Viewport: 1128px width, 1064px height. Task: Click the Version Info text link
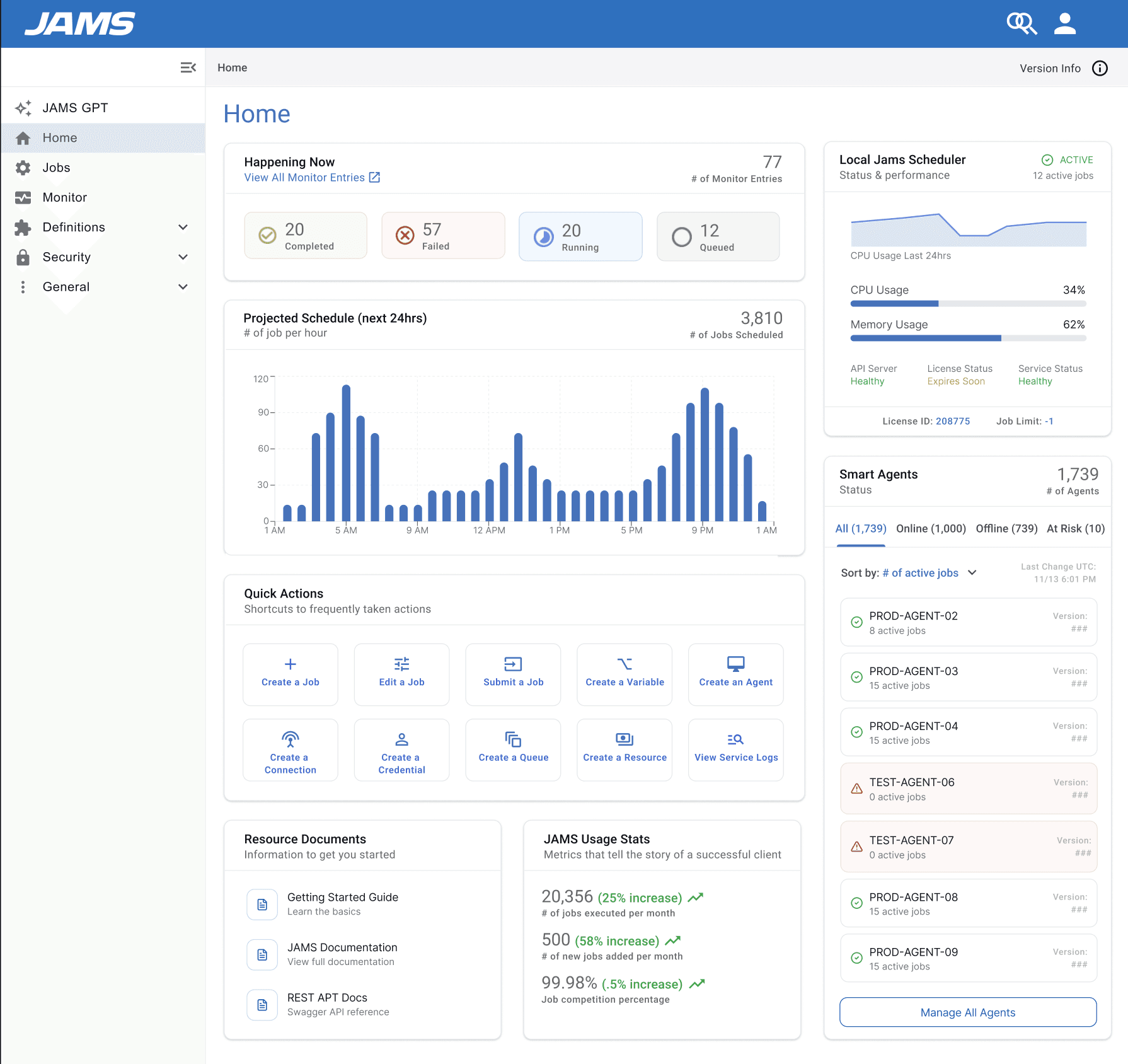(1050, 68)
